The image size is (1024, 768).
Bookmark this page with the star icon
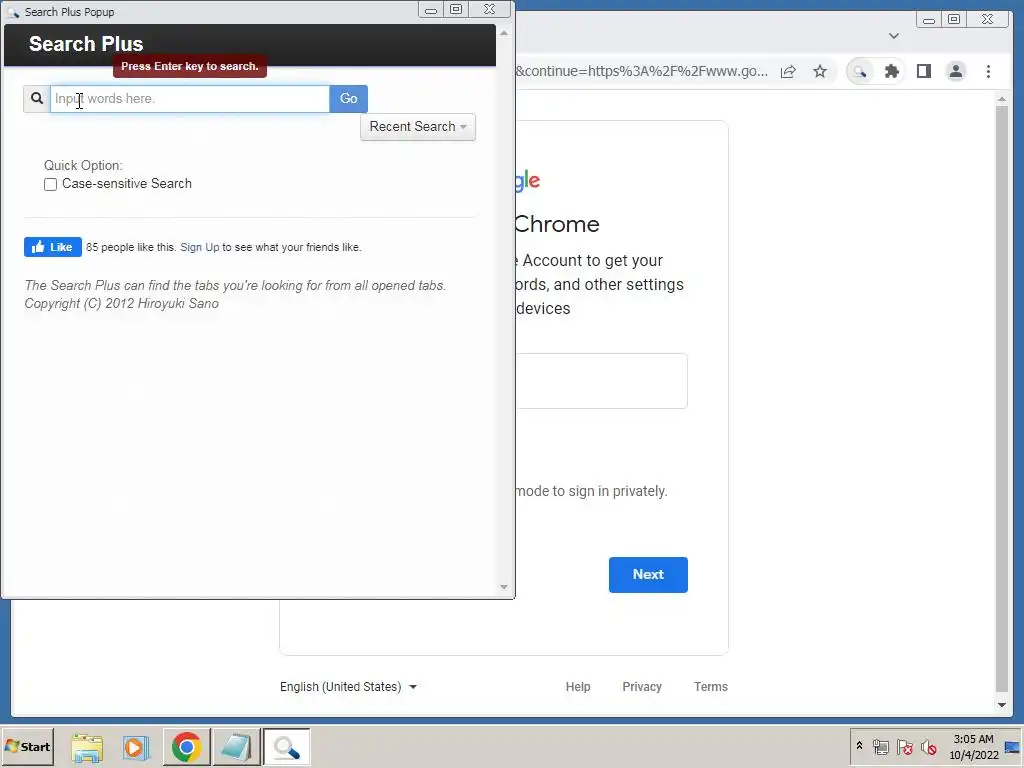point(820,71)
